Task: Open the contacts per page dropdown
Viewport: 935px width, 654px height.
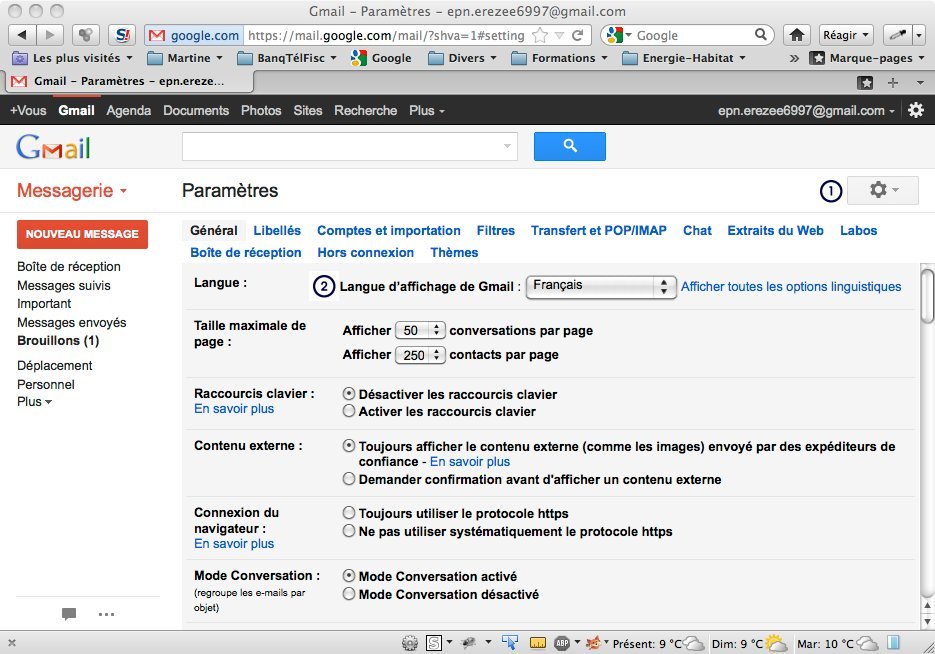Action: [x=420, y=355]
